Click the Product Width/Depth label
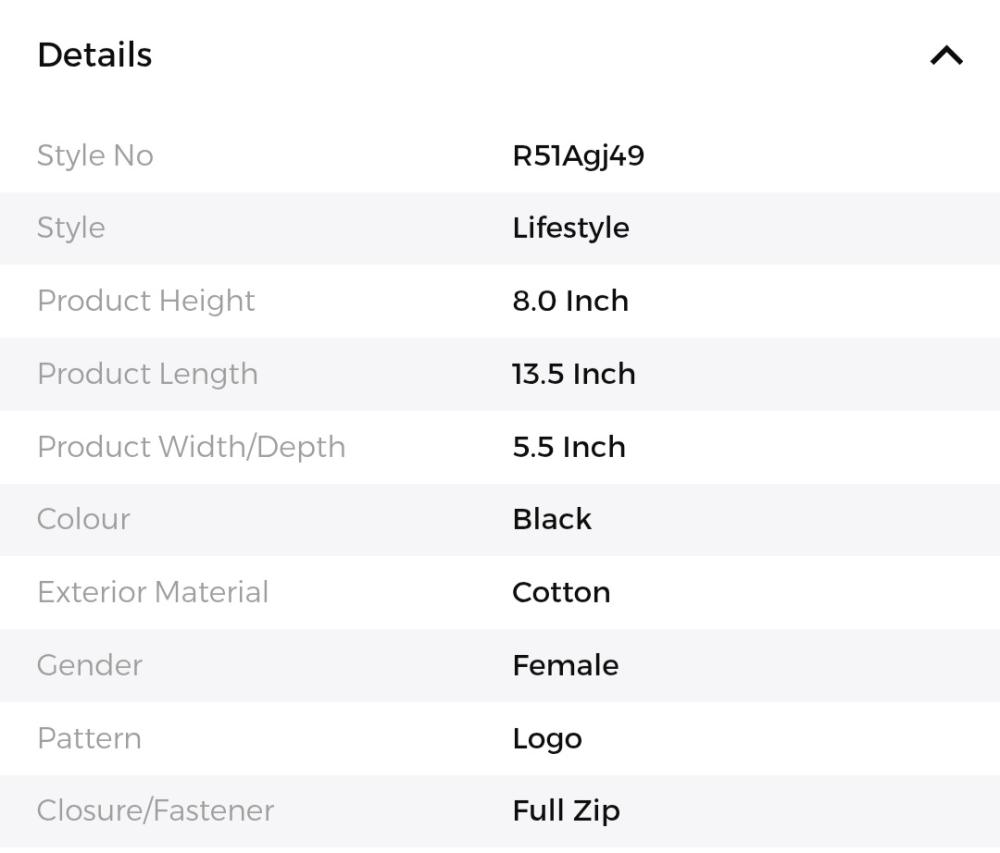 pyautogui.click(x=191, y=447)
